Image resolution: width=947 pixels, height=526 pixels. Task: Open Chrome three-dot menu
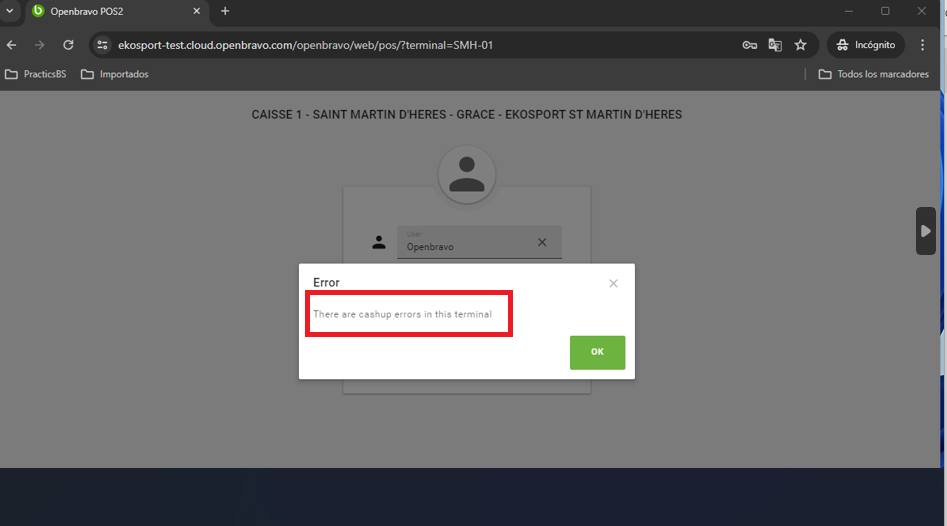(922, 45)
